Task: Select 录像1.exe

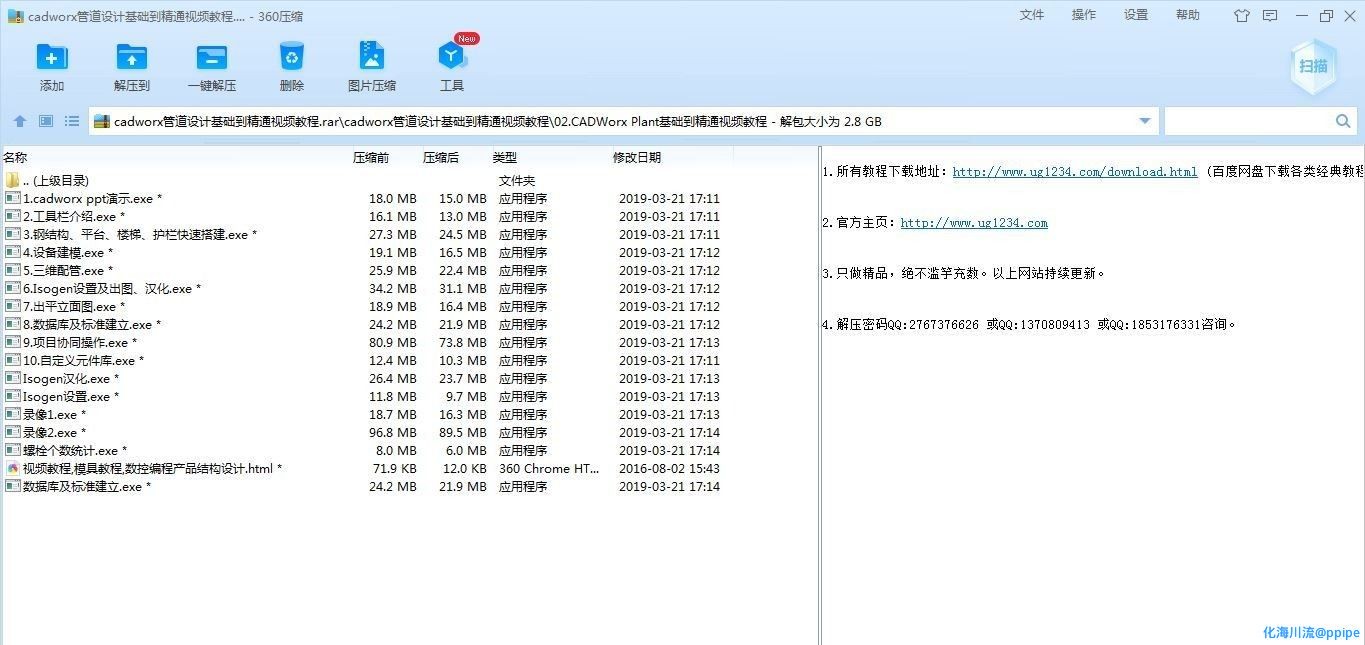Action: coord(54,415)
